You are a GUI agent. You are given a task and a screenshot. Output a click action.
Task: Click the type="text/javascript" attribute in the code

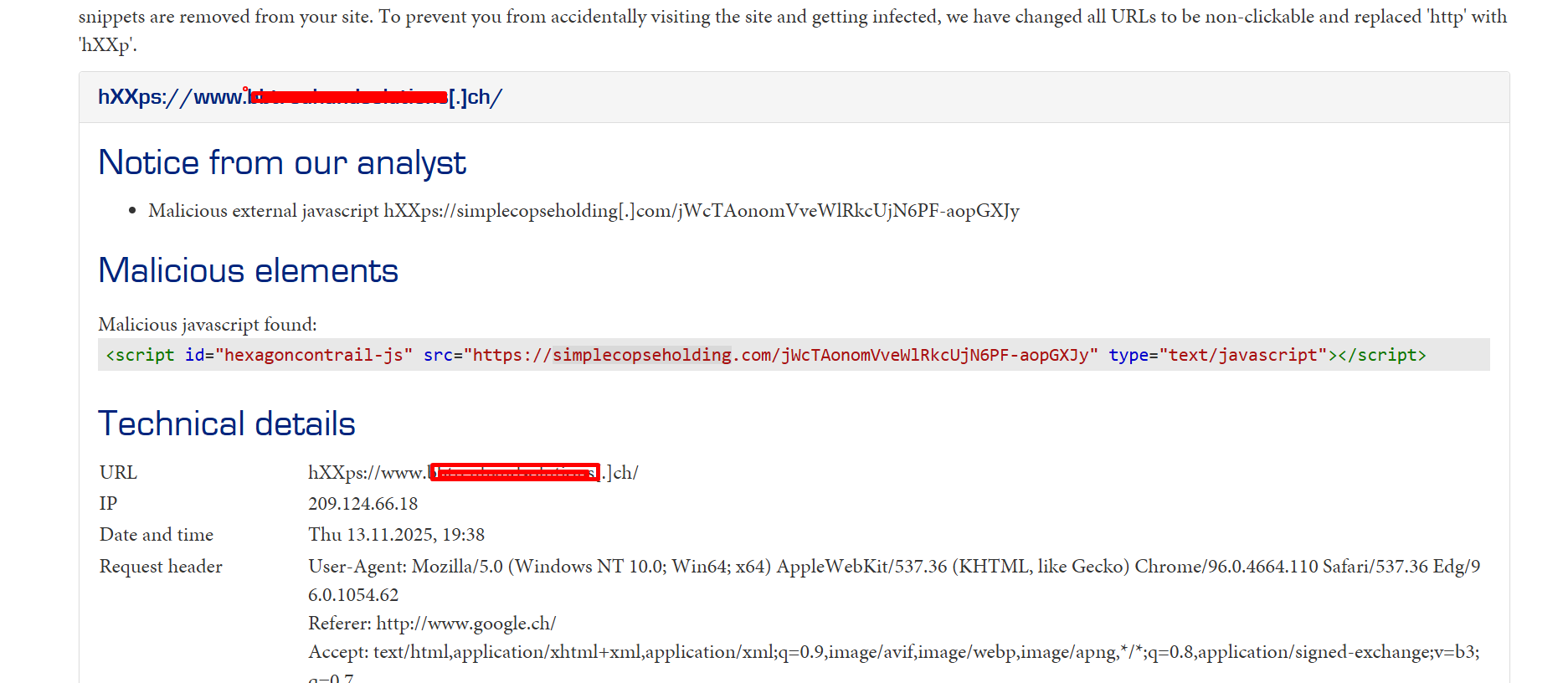click(x=1217, y=355)
